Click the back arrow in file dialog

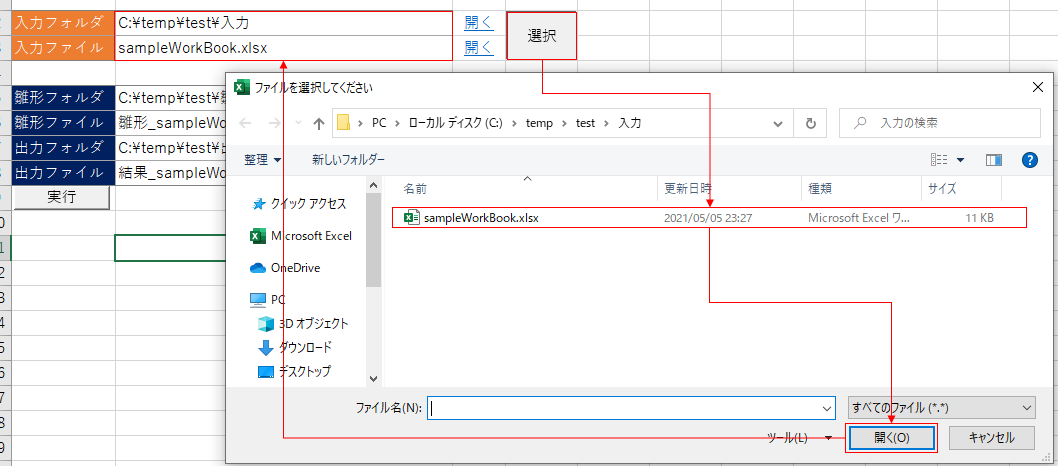pos(246,123)
